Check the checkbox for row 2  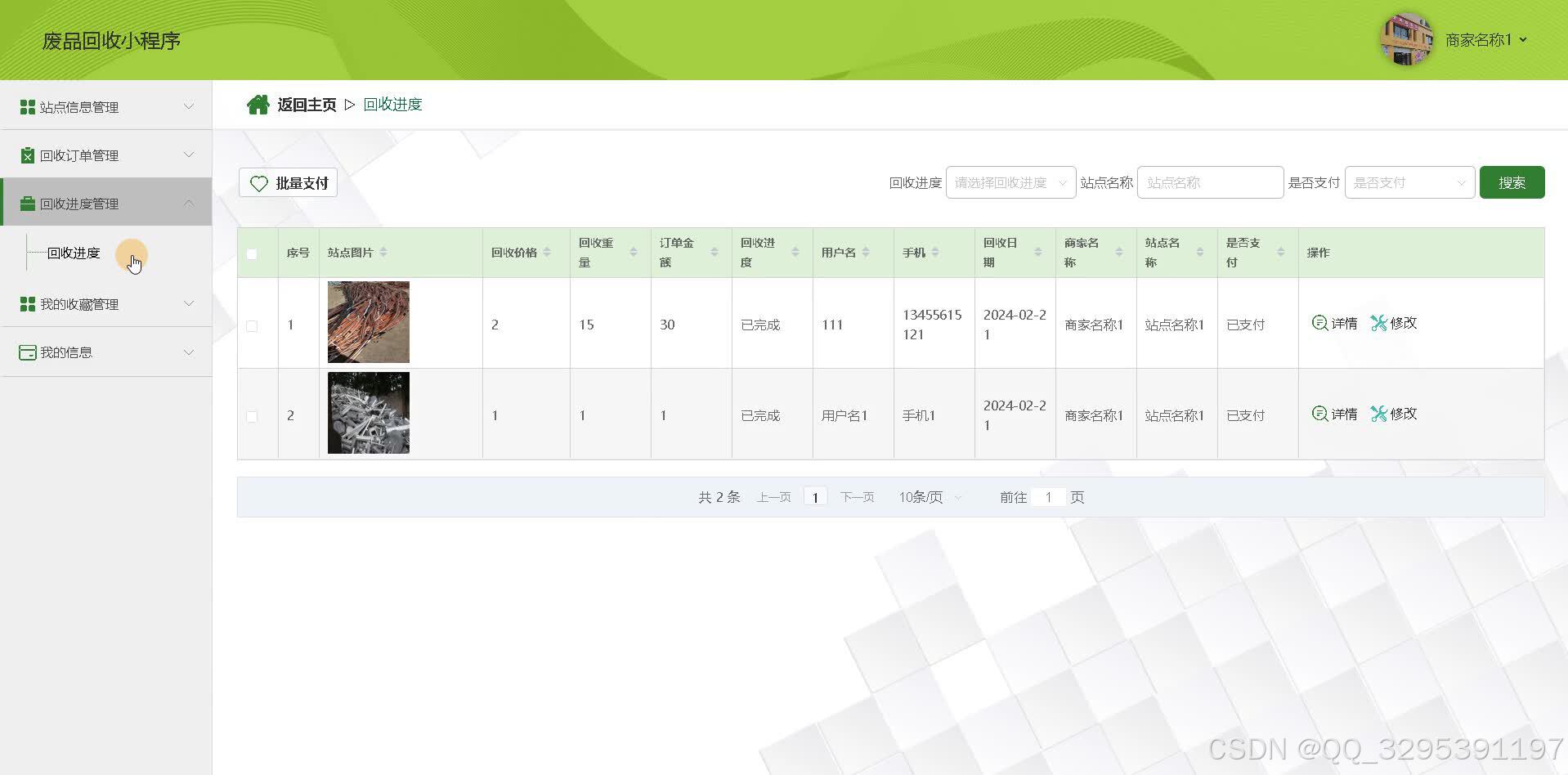click(x=252, y=416)
